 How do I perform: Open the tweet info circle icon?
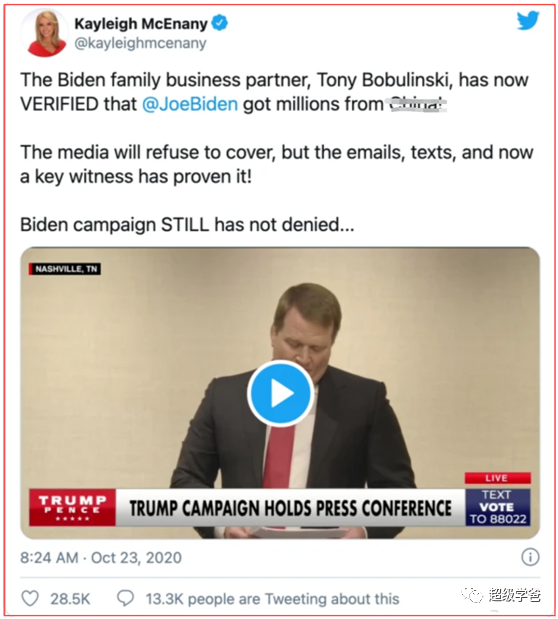point(530,557)
